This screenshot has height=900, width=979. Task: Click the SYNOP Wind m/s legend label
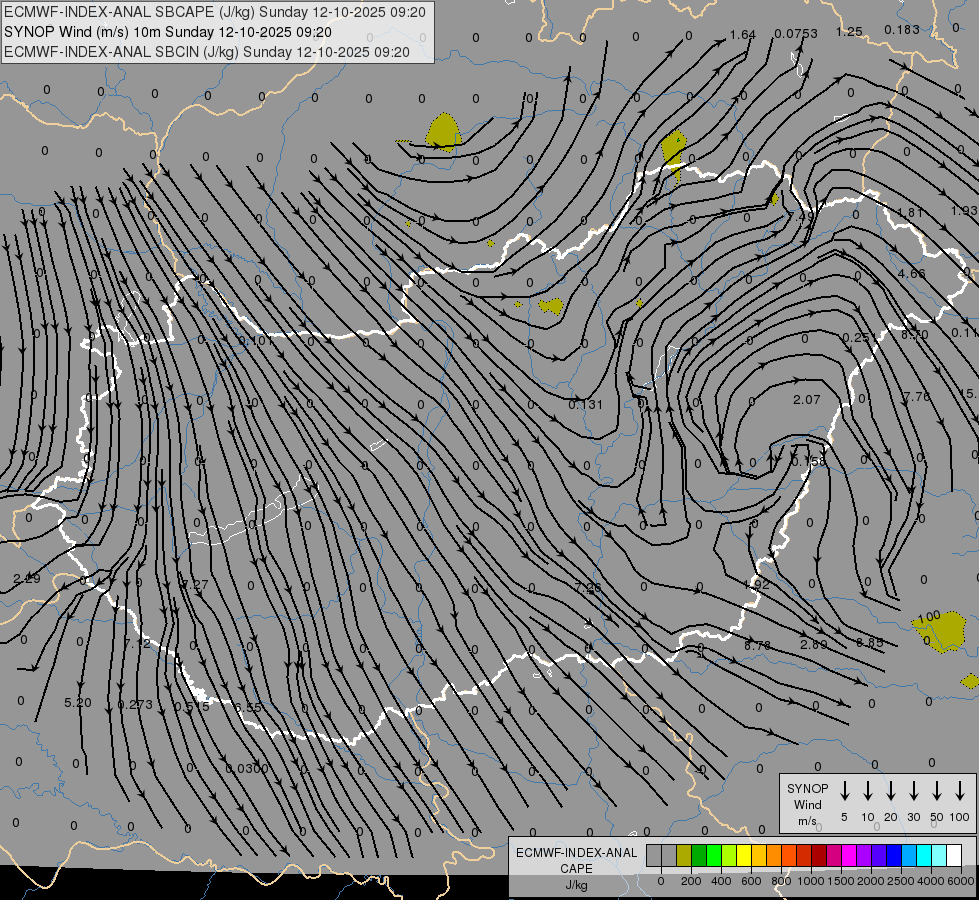807,804
